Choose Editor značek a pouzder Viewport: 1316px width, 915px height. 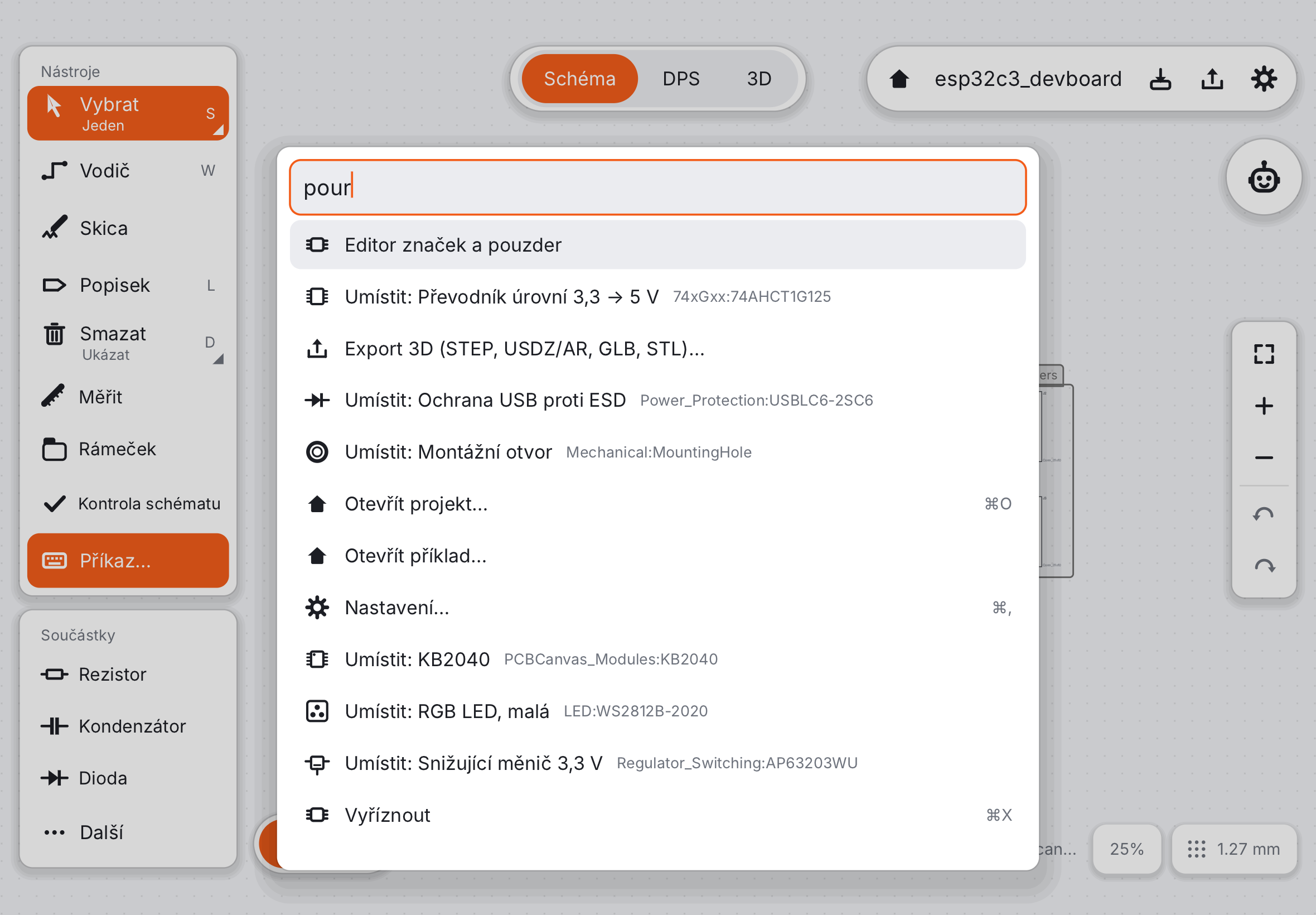(x=657, y=245)
